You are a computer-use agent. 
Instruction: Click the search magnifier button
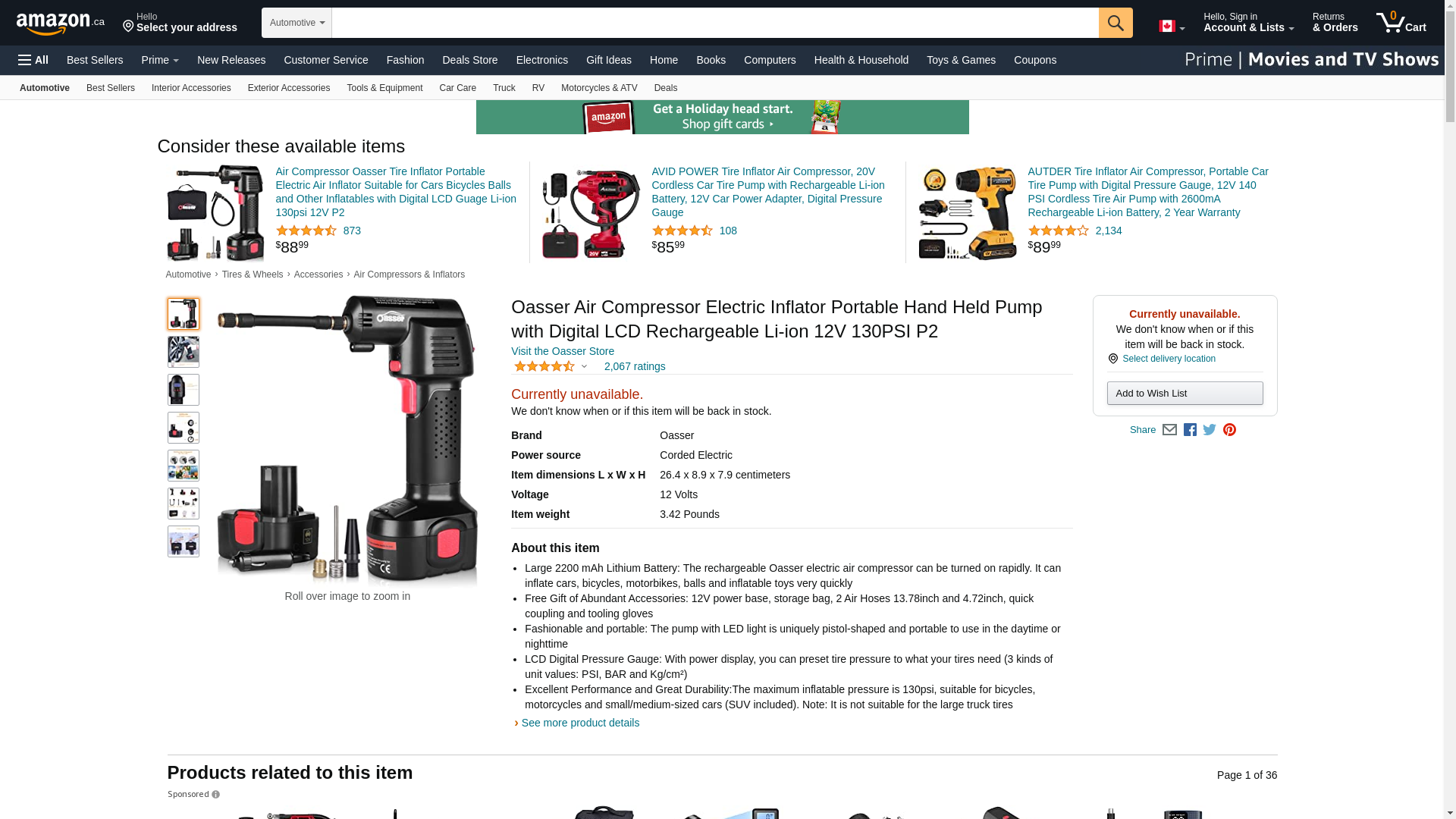tap(1116, 23)
